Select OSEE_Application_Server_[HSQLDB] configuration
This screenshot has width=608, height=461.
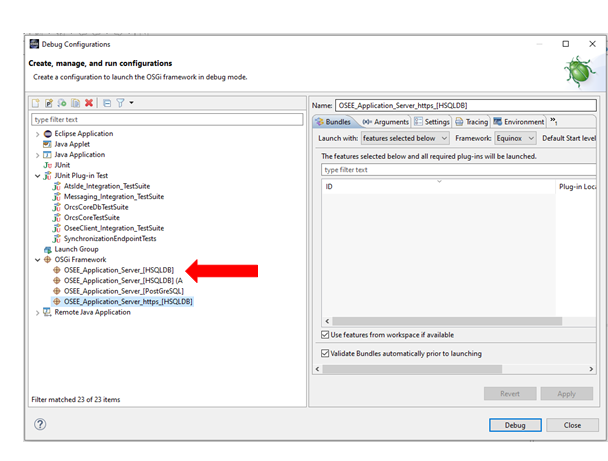pos(119,270)
